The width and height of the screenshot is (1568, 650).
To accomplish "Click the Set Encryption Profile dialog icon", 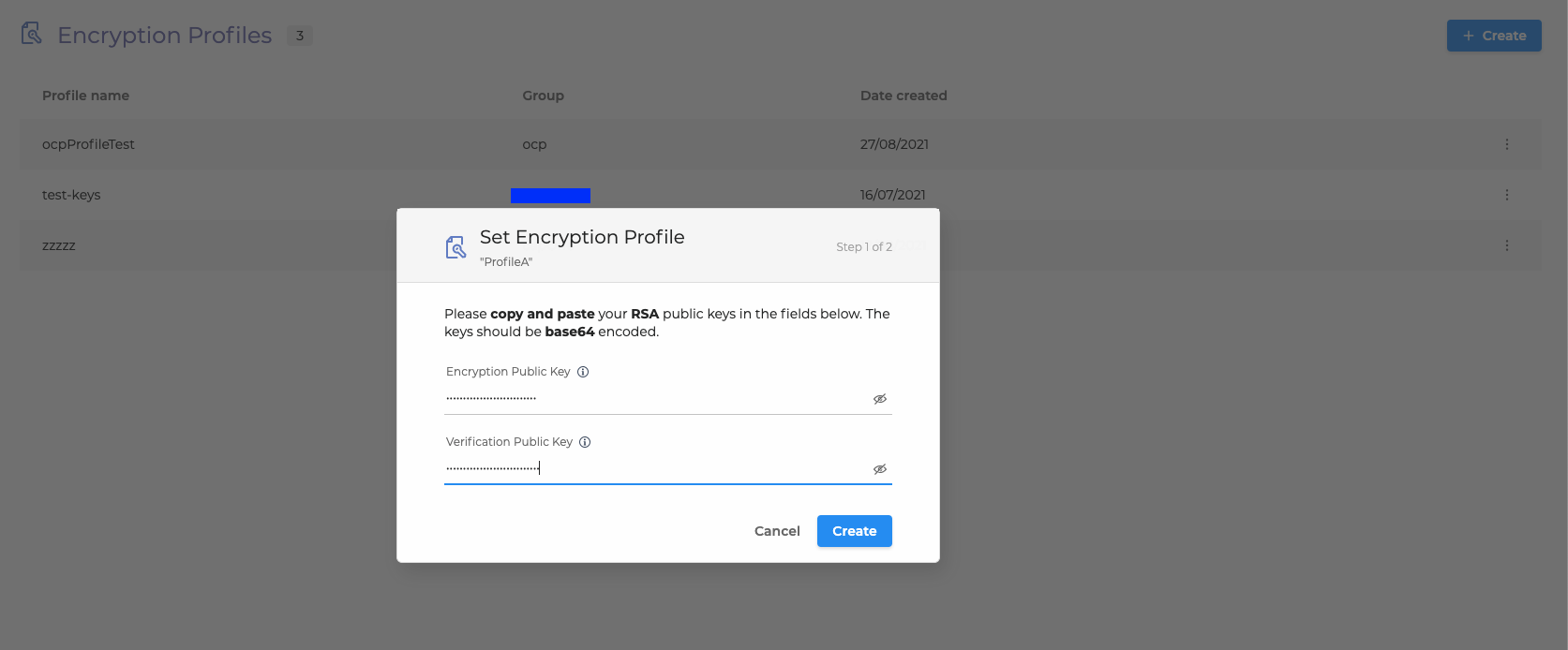I will pos(455,247).
